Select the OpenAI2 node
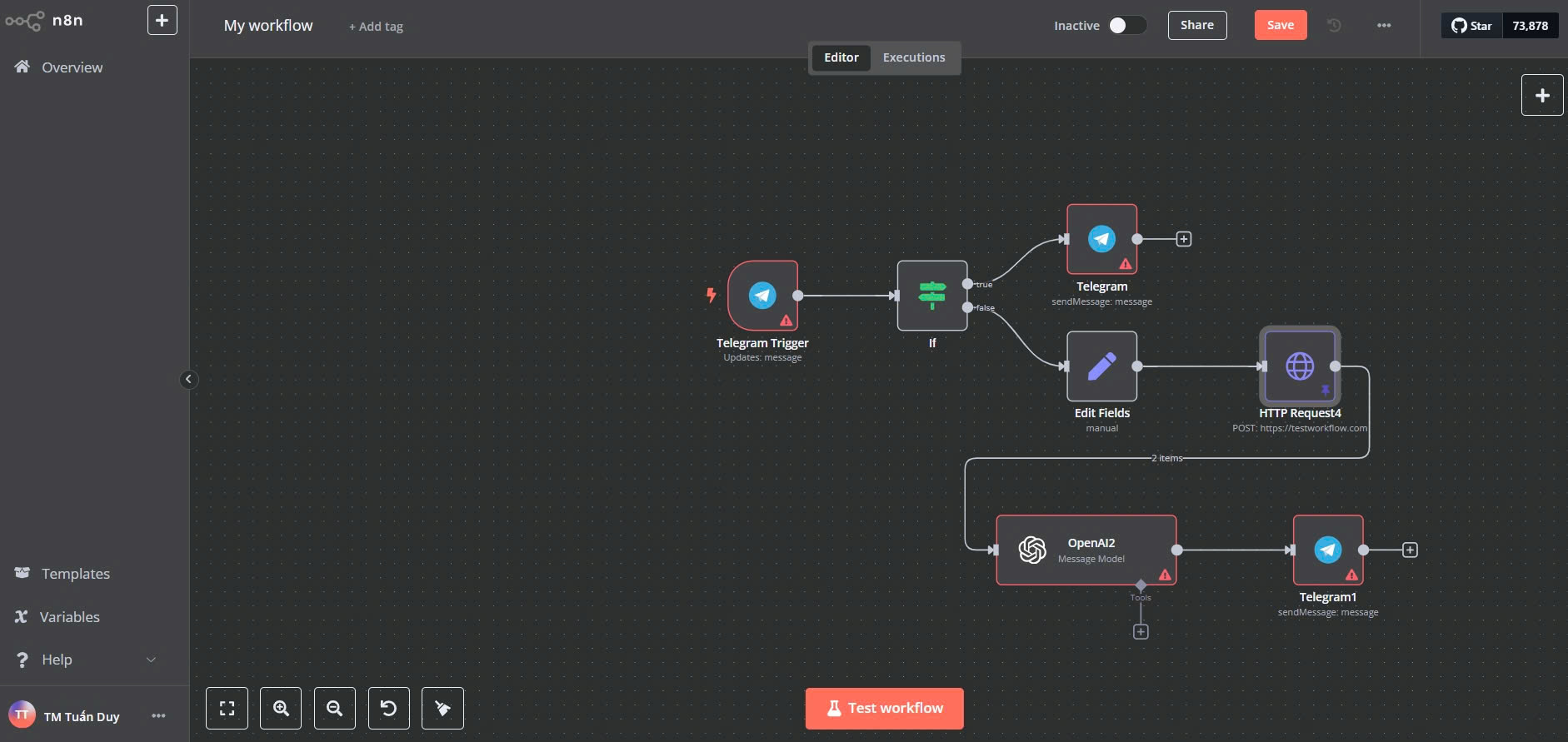1568x742 pixels. pos(1086,550)
